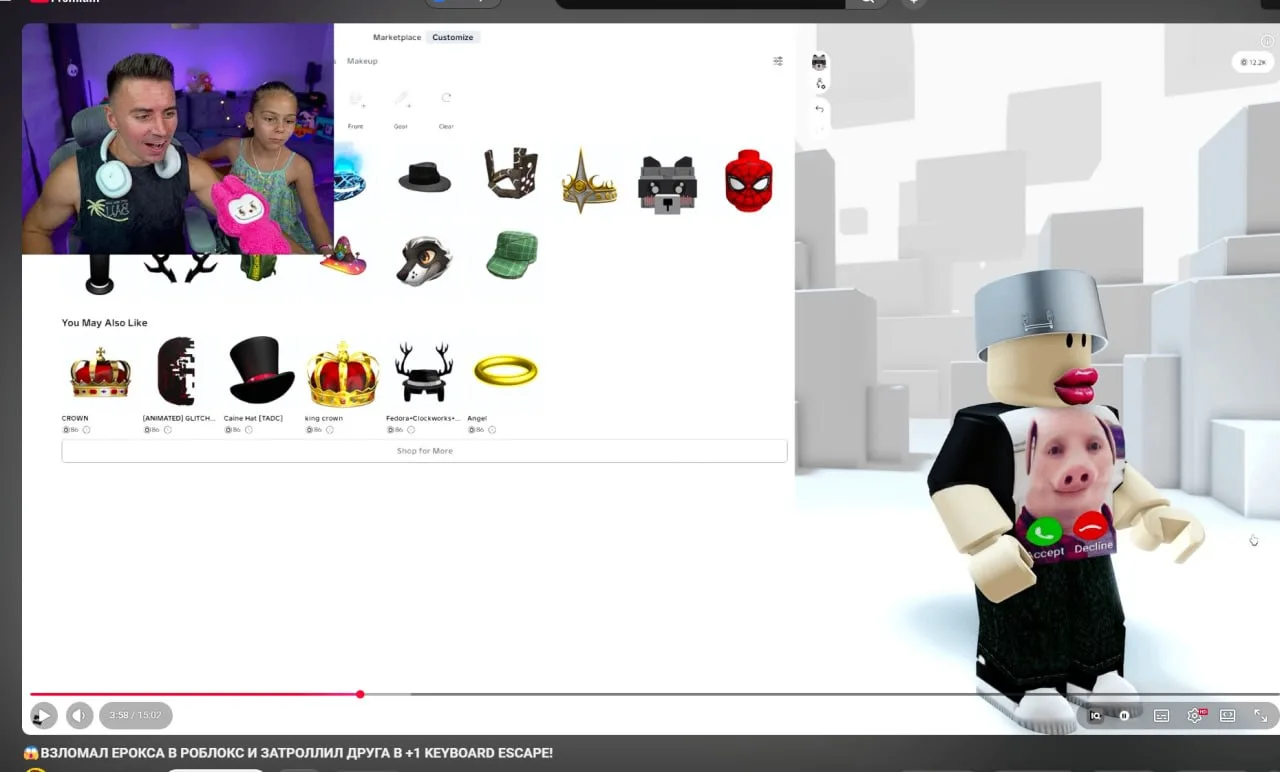
Task: Open the Marketplace tab
Action: coord(397,37)
